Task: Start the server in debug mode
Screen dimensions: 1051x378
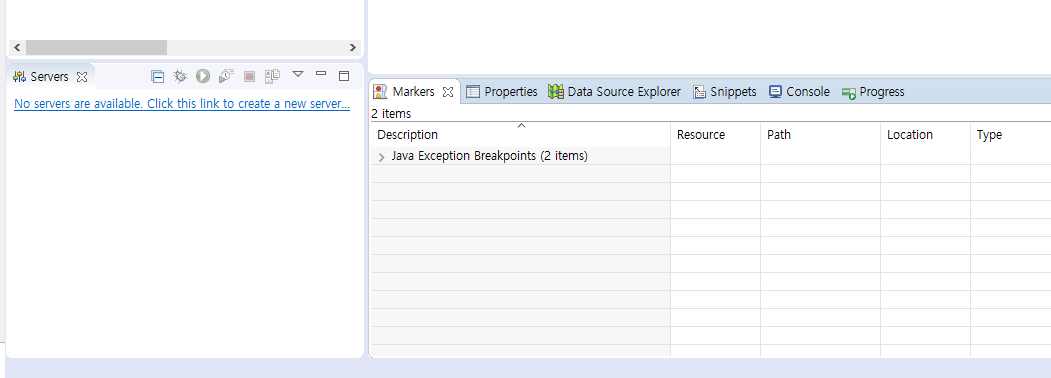Action: [x=180, y=76]
